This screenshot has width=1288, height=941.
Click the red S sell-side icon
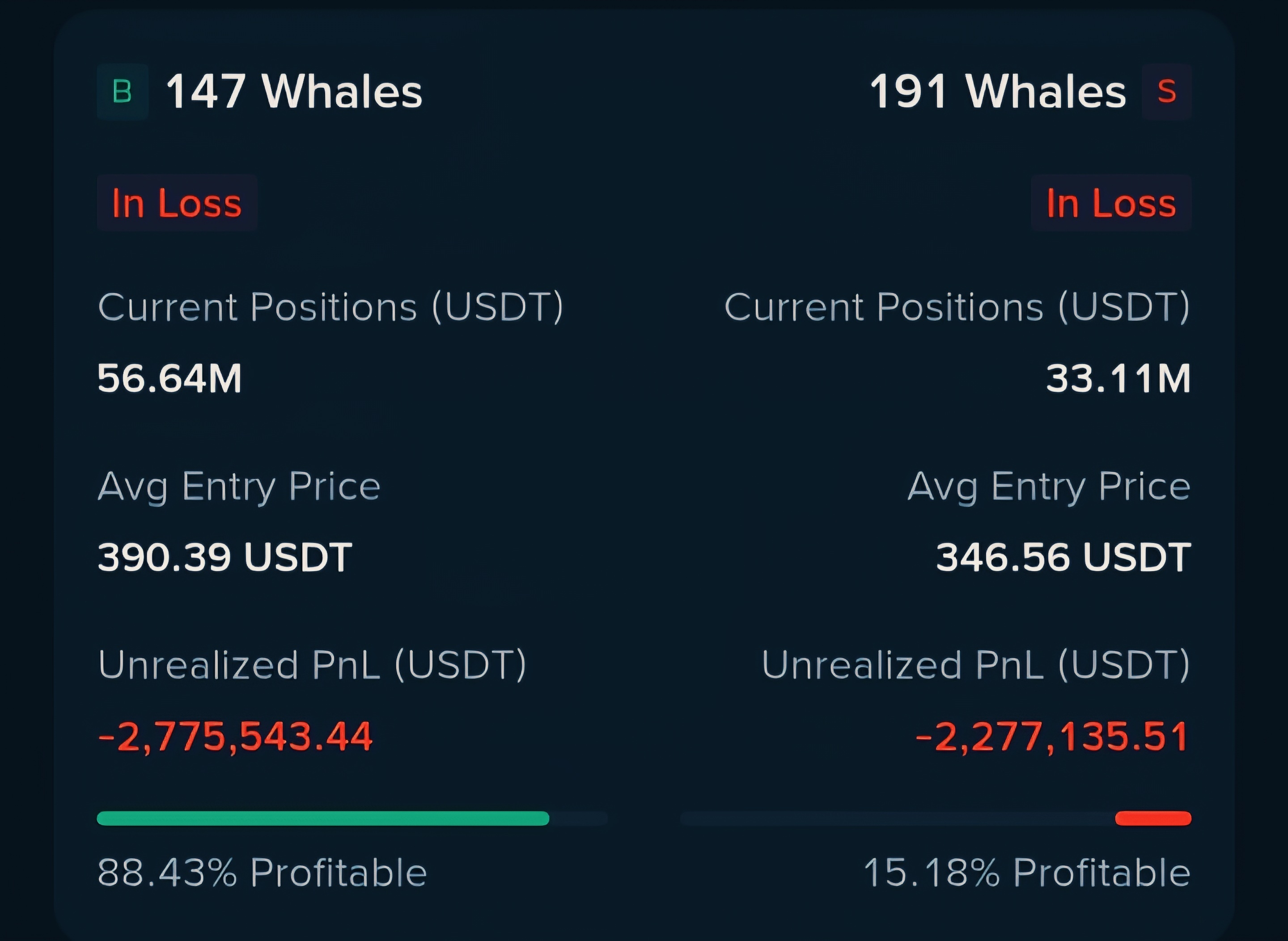(x=1166, y=92)
